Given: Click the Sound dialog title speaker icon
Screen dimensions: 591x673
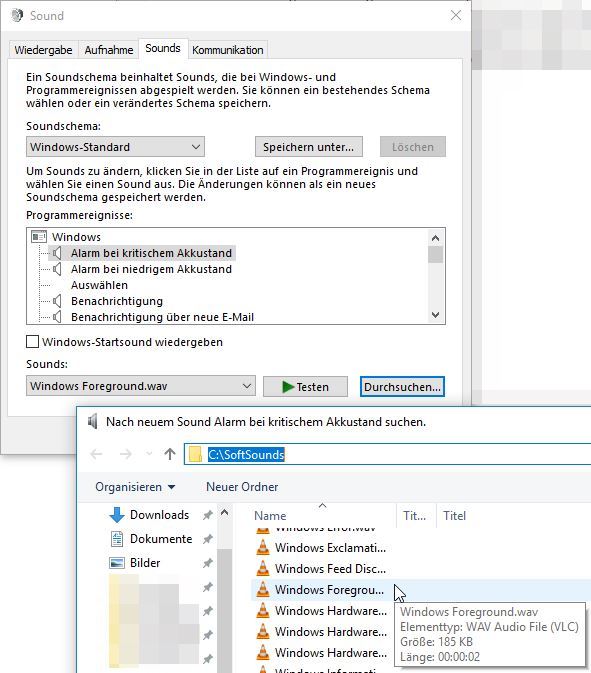Looking at the screenshot, I should coord(17,15).
